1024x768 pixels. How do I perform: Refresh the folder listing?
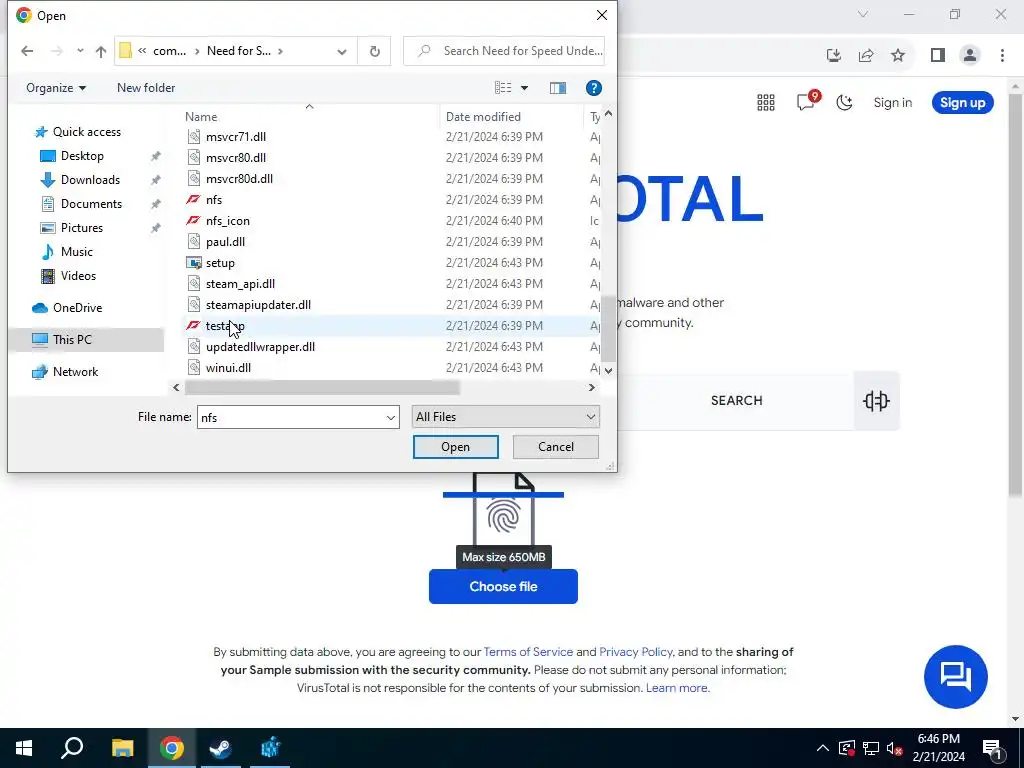[374, 51]
